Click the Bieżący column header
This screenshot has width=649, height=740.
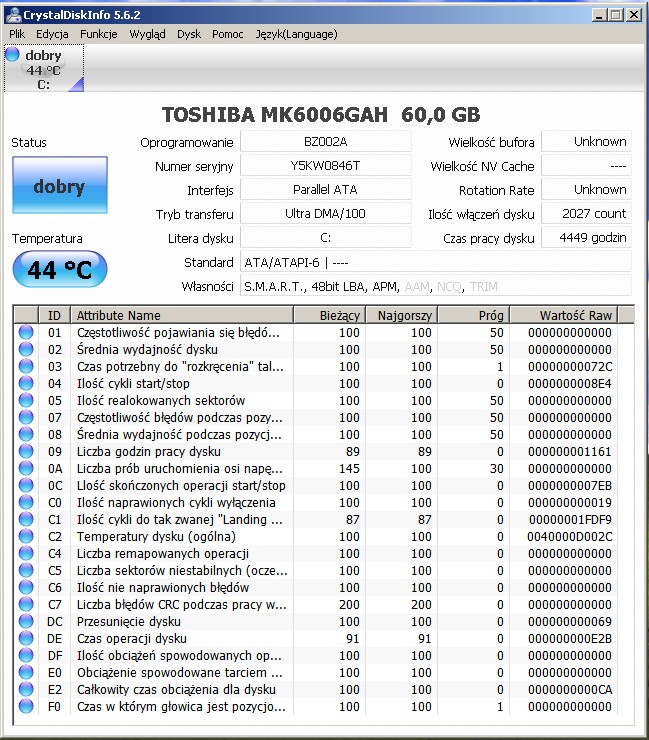329,315
